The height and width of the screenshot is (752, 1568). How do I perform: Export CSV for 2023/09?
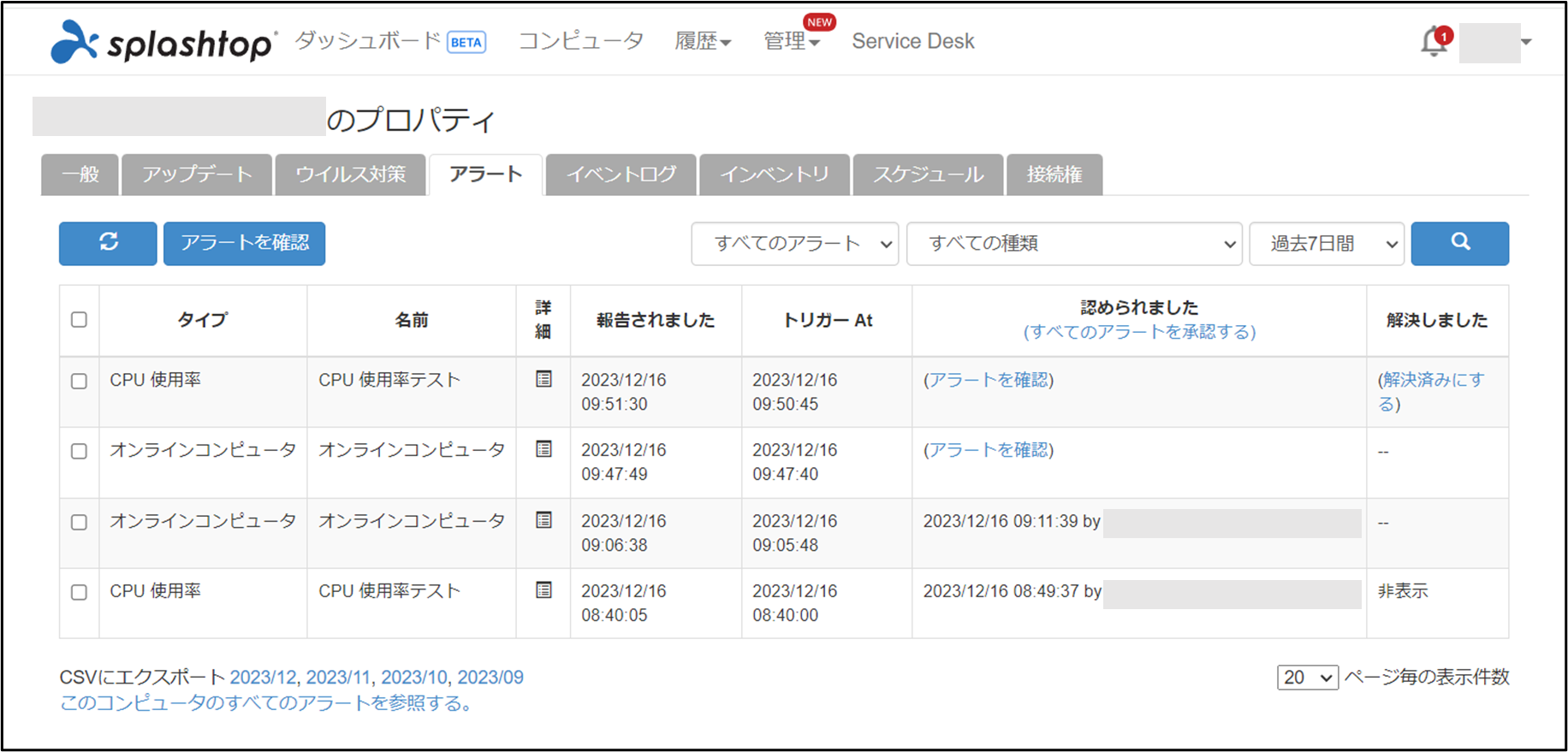coord(490,678)
